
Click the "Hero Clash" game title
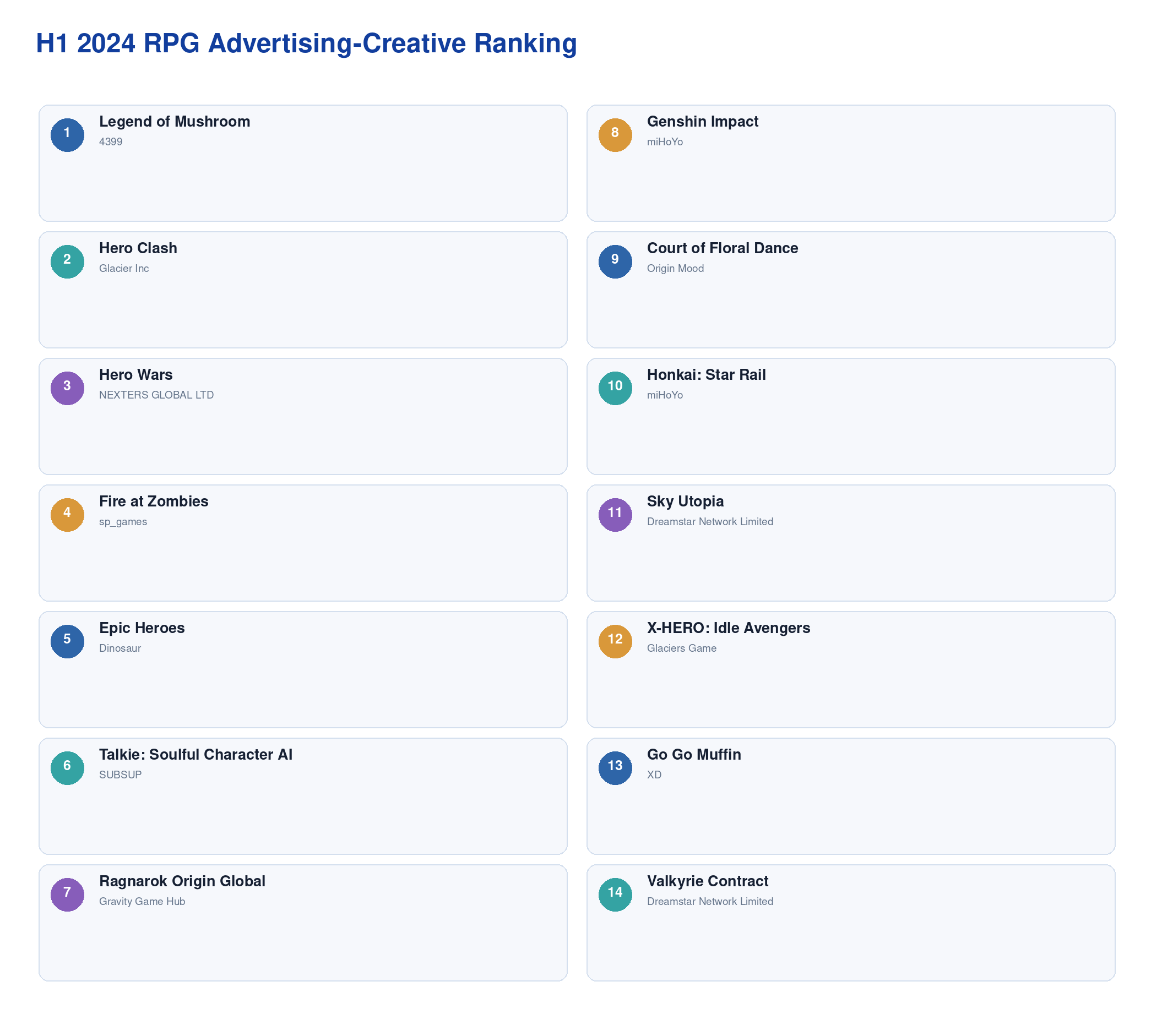point(138,248)
